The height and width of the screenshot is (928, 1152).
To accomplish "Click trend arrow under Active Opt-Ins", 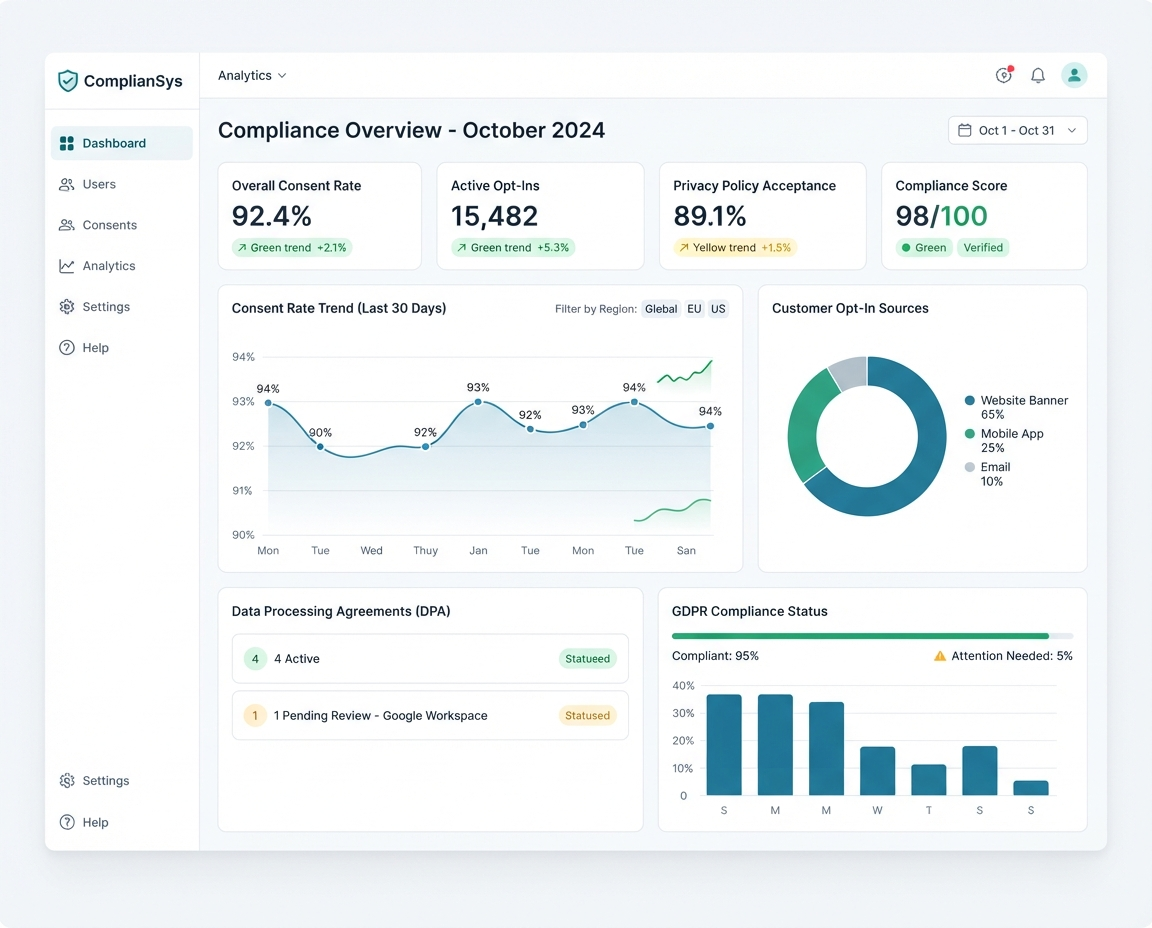I will pos(461,248).
